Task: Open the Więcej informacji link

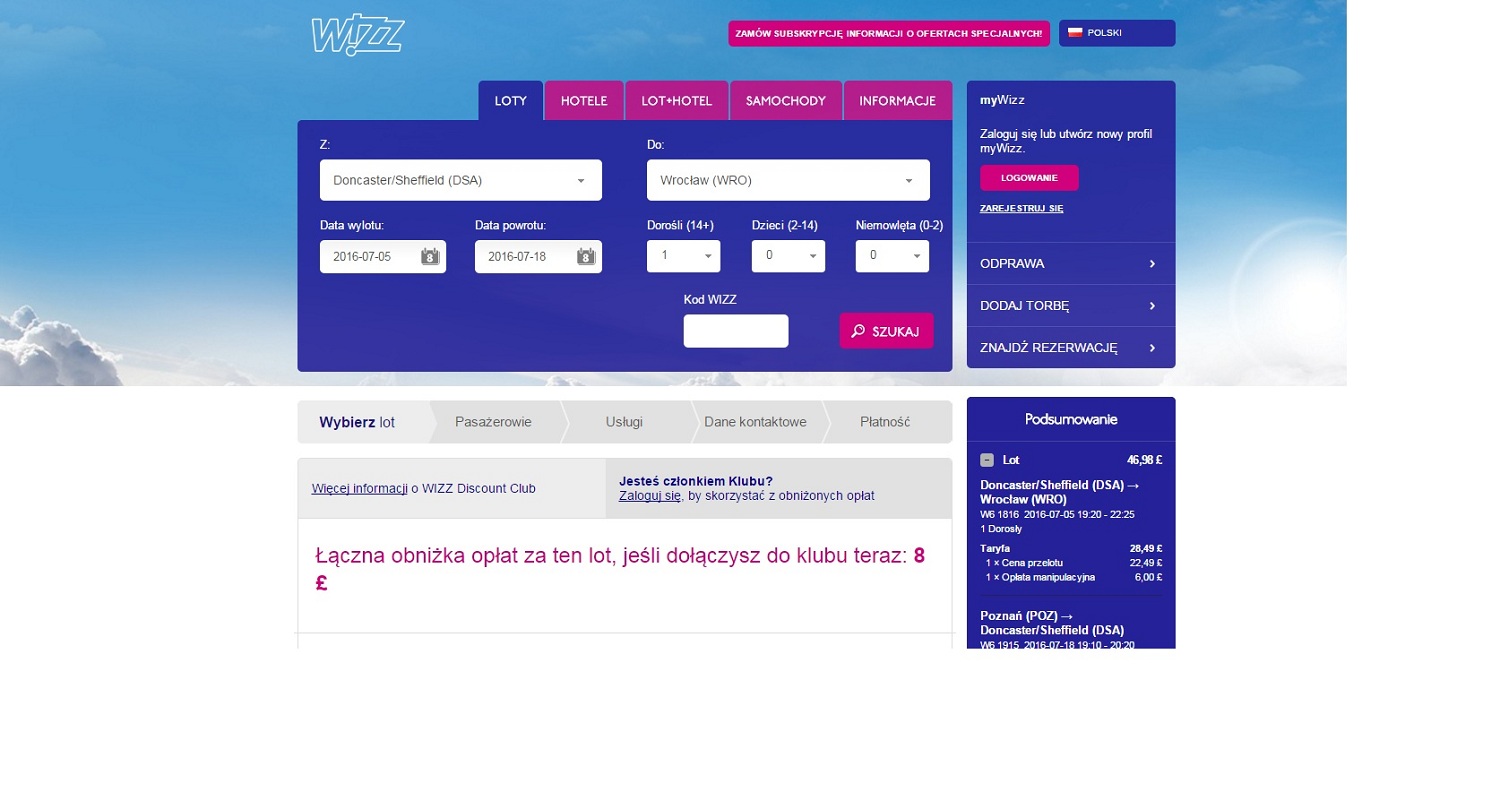Action: pyautogui.click(x=360, y=489)
